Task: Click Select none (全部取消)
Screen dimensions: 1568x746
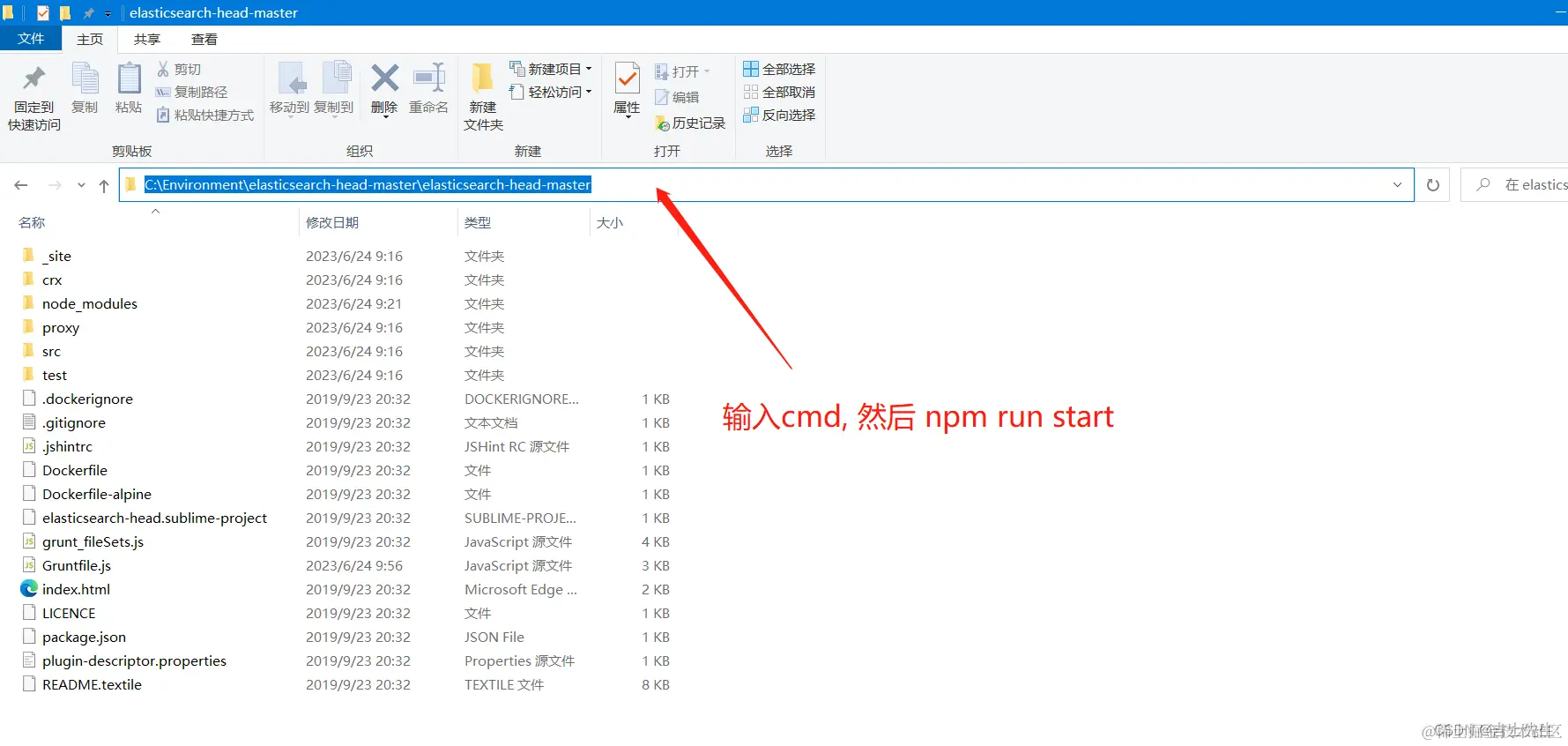Action: point(779,92)
